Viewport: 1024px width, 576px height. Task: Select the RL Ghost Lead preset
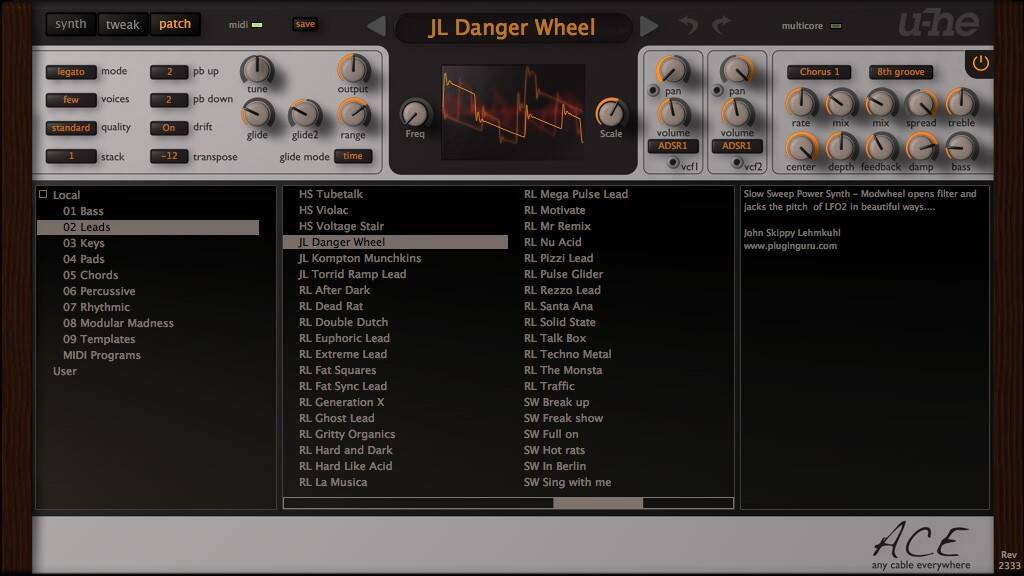[336, 418]
